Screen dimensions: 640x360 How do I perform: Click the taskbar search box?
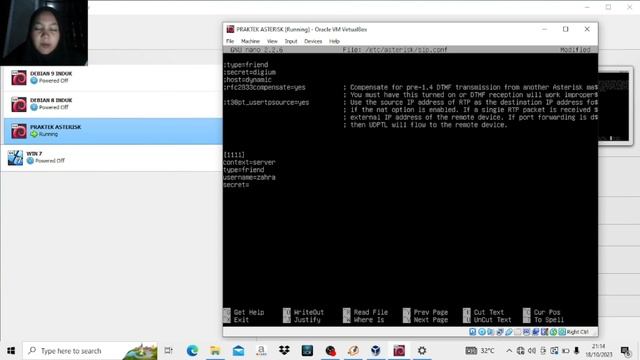click(90, 351)
